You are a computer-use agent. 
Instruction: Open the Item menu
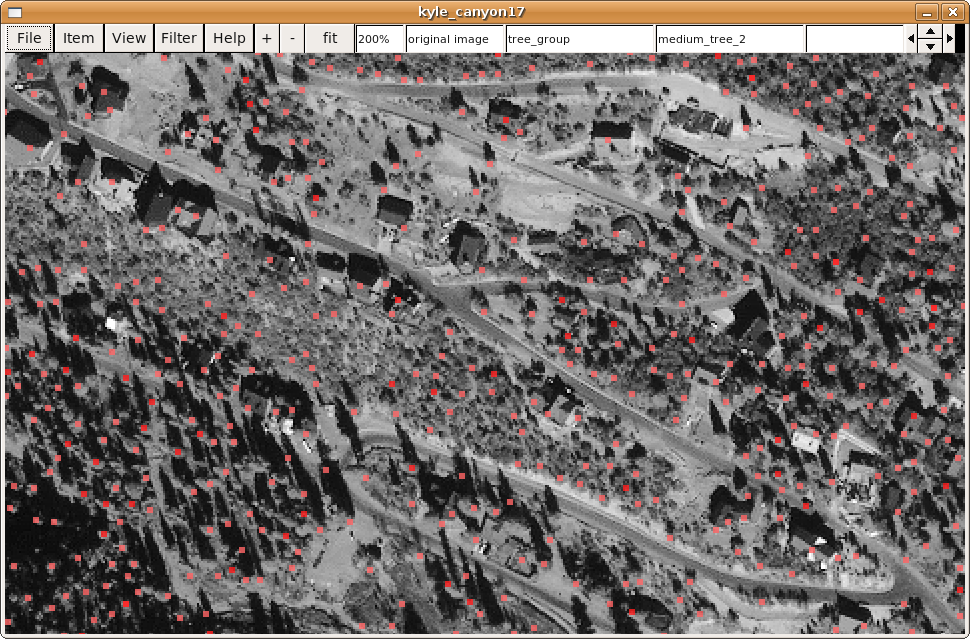[x=79, y=38]
